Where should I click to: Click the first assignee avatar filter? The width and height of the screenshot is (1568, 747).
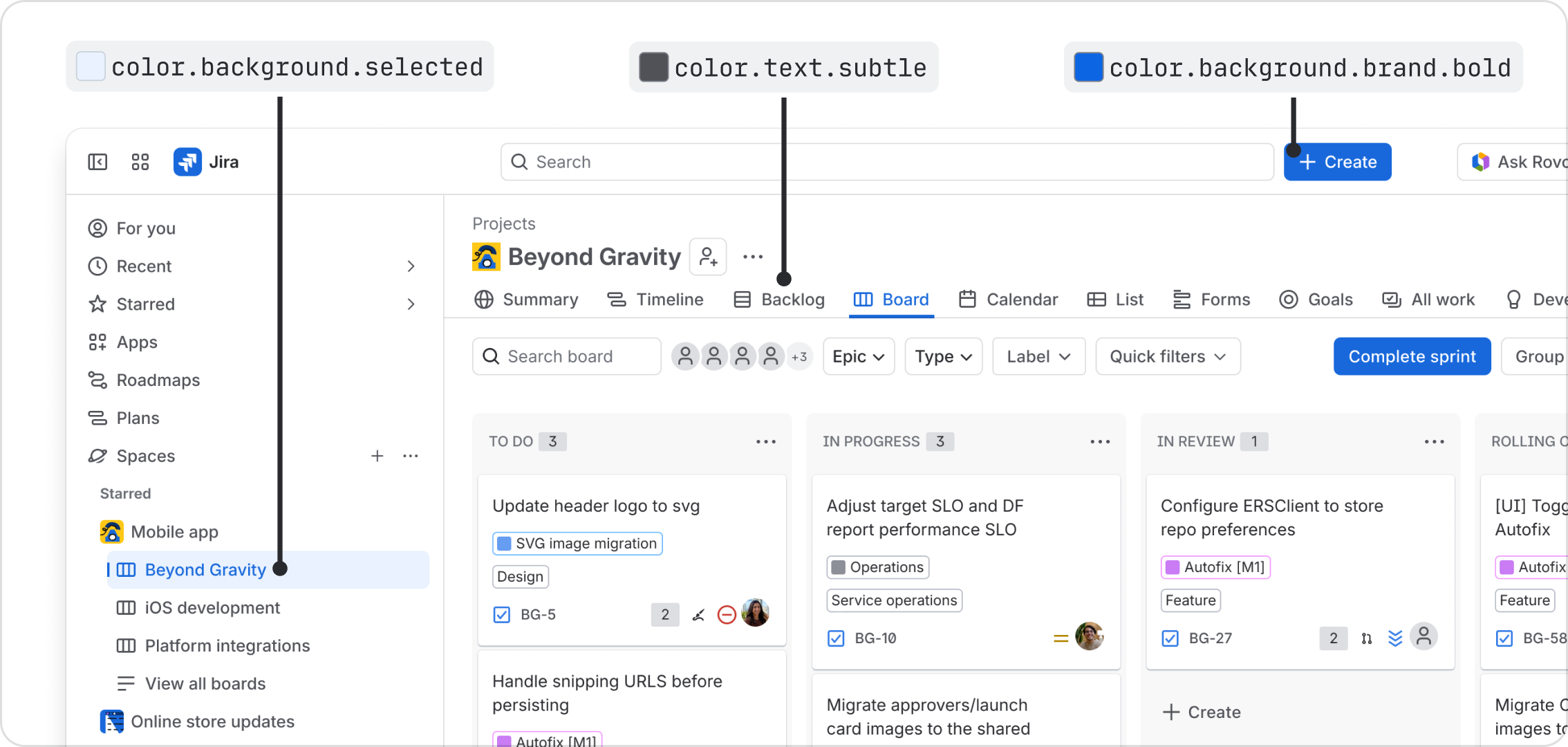685,356
